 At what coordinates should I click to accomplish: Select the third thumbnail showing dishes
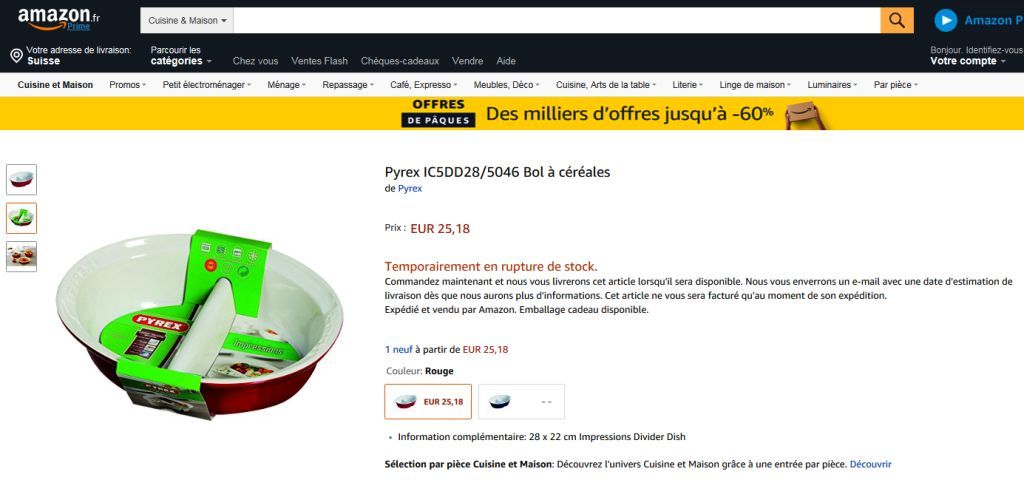click(22, 257)
